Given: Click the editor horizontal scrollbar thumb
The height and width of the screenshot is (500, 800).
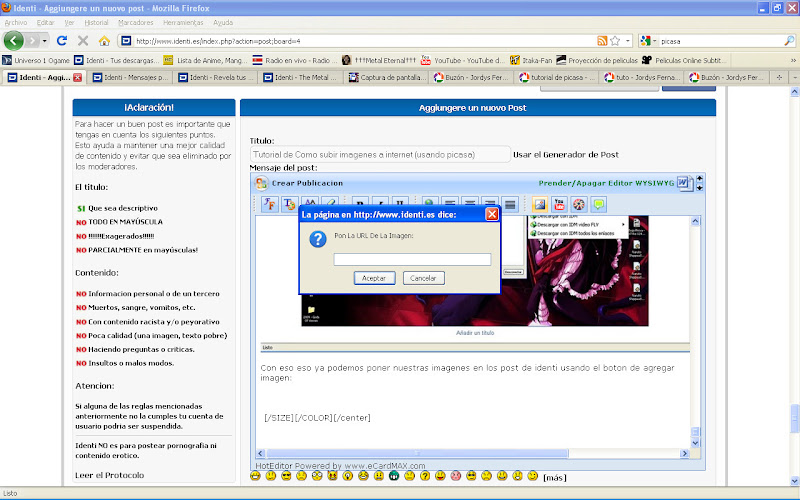Looking at the screenshot, I should (x=417, y=453).
